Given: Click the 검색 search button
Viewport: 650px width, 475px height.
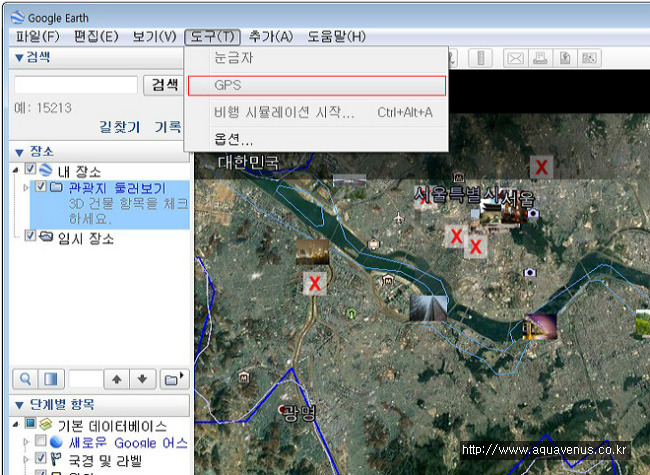Looking at the screenshot, I should click(164, 85).
